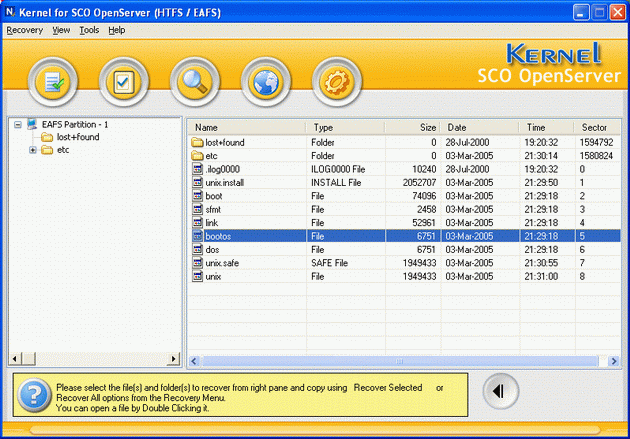Click the INSTALL File type cell
The image size is (630, 439).
(x=336, y=183)
